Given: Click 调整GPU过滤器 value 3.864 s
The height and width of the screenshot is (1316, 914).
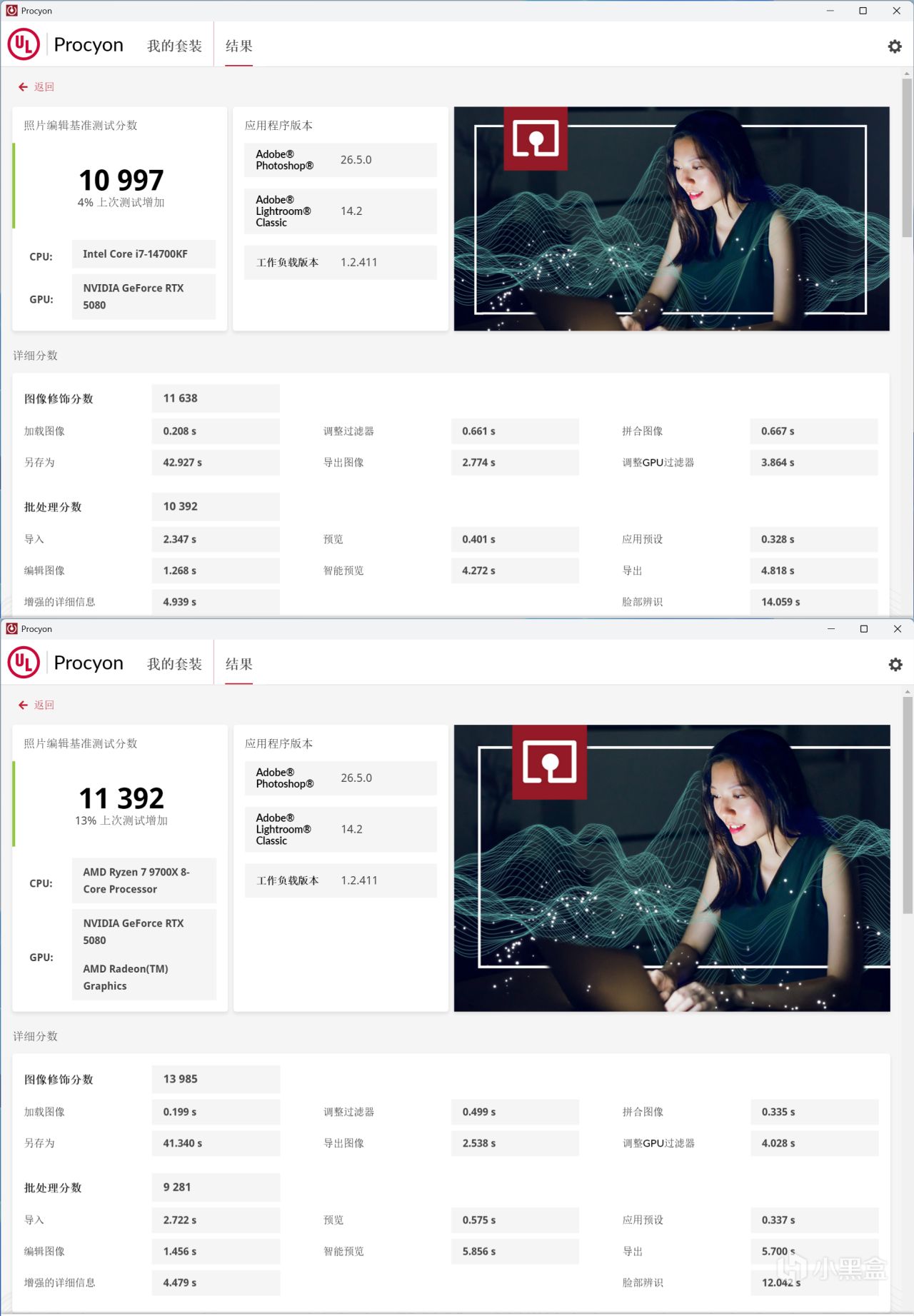Looking at the screenshot, I should [814, 463].
